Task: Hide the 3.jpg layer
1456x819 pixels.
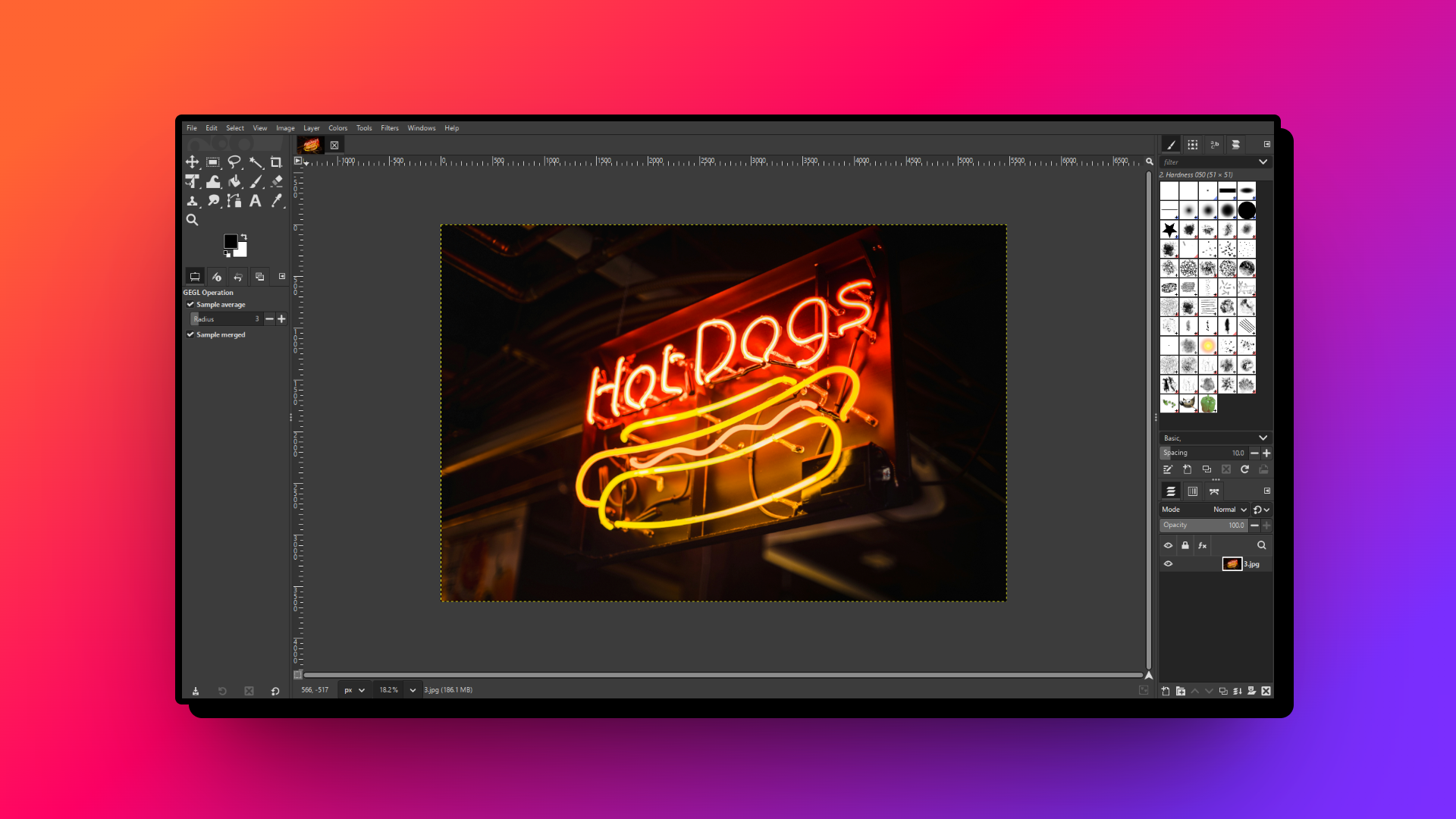Action: (x=1169, y=563)
